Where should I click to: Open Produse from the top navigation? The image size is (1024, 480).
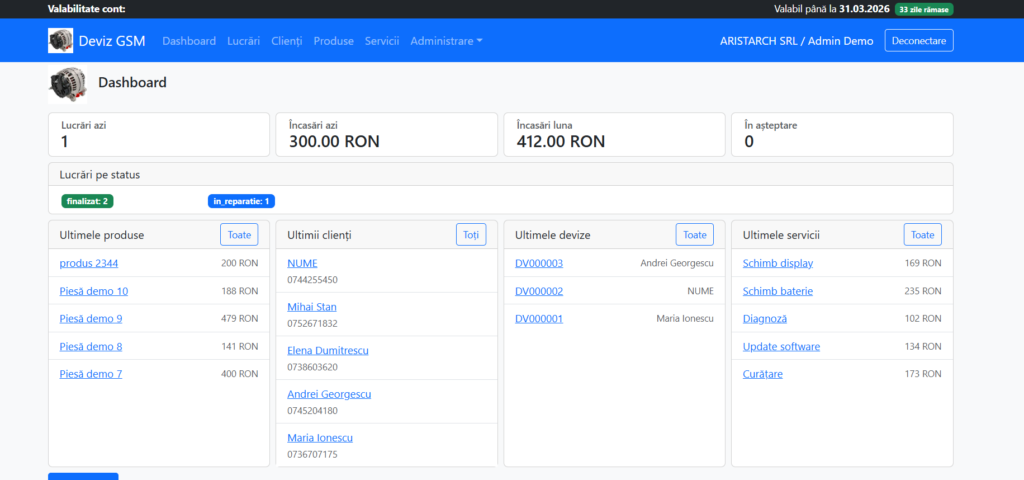point(333,41)
